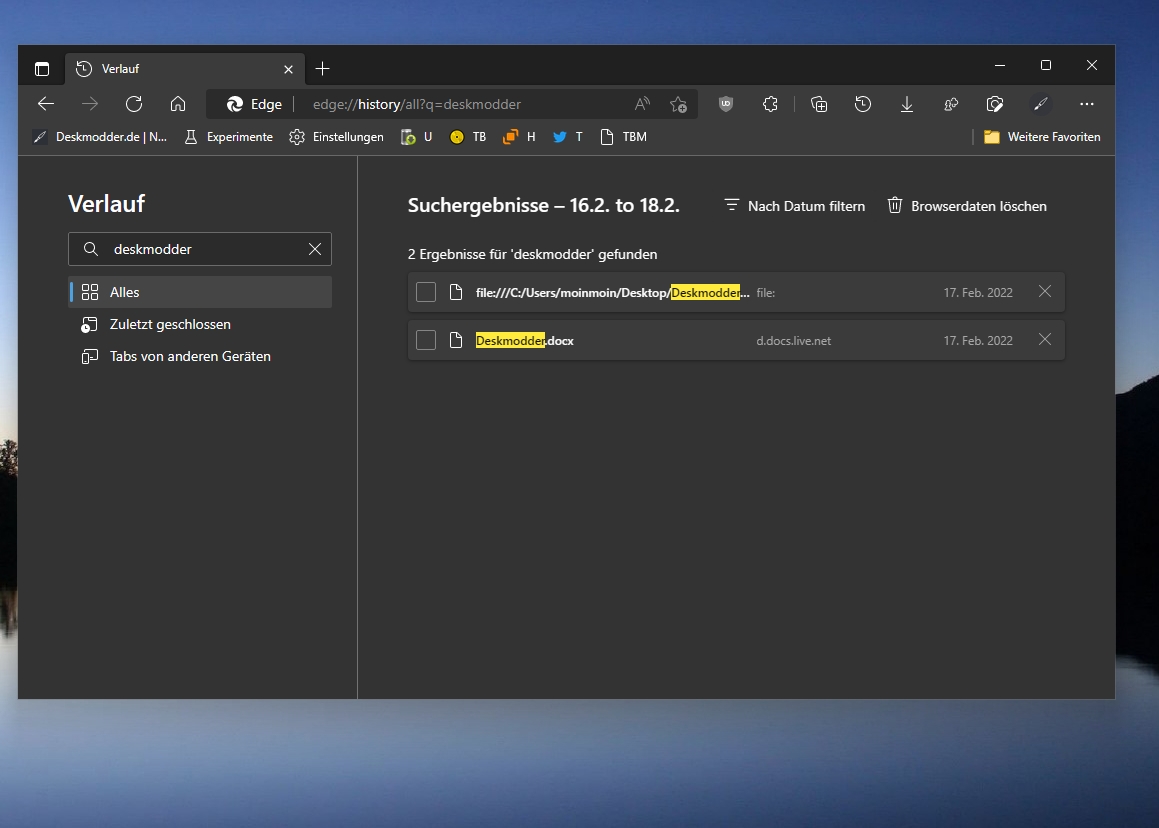Go back to previous page
The width and height of the screenshot is (1159, 828).
(46, 104)
